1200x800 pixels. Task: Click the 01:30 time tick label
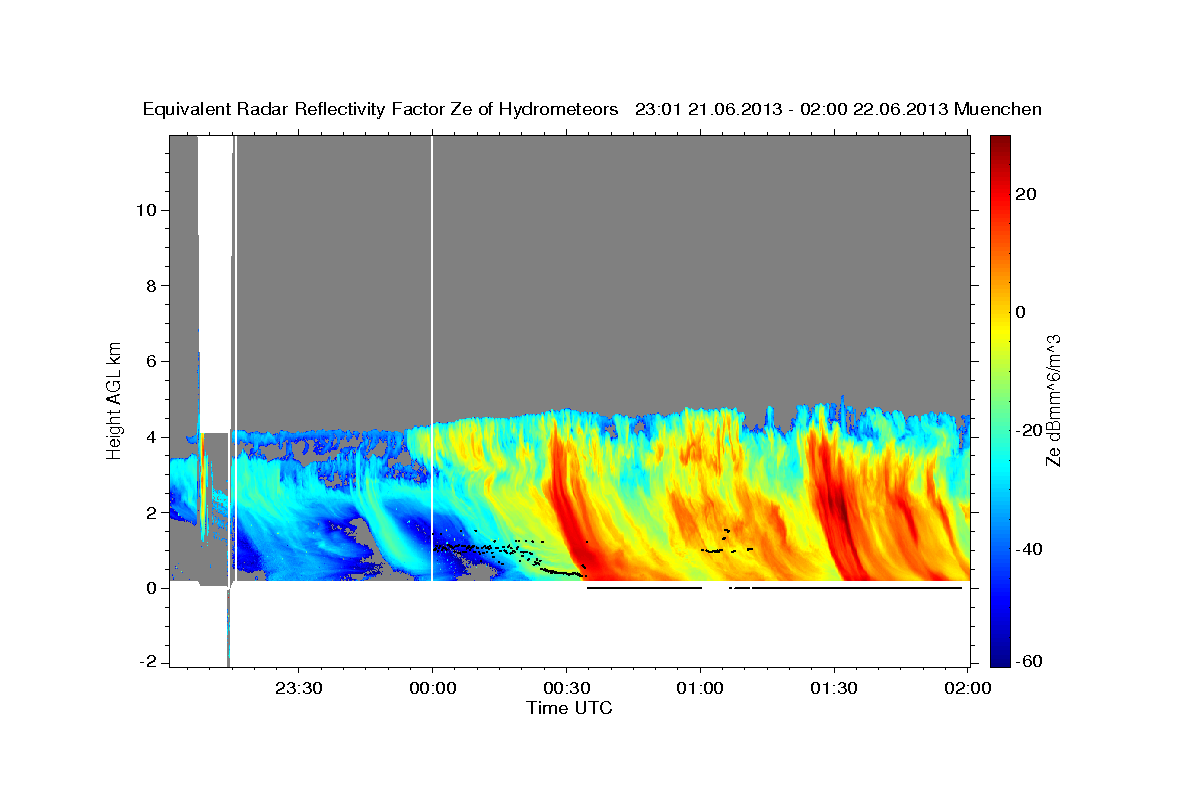834,688
